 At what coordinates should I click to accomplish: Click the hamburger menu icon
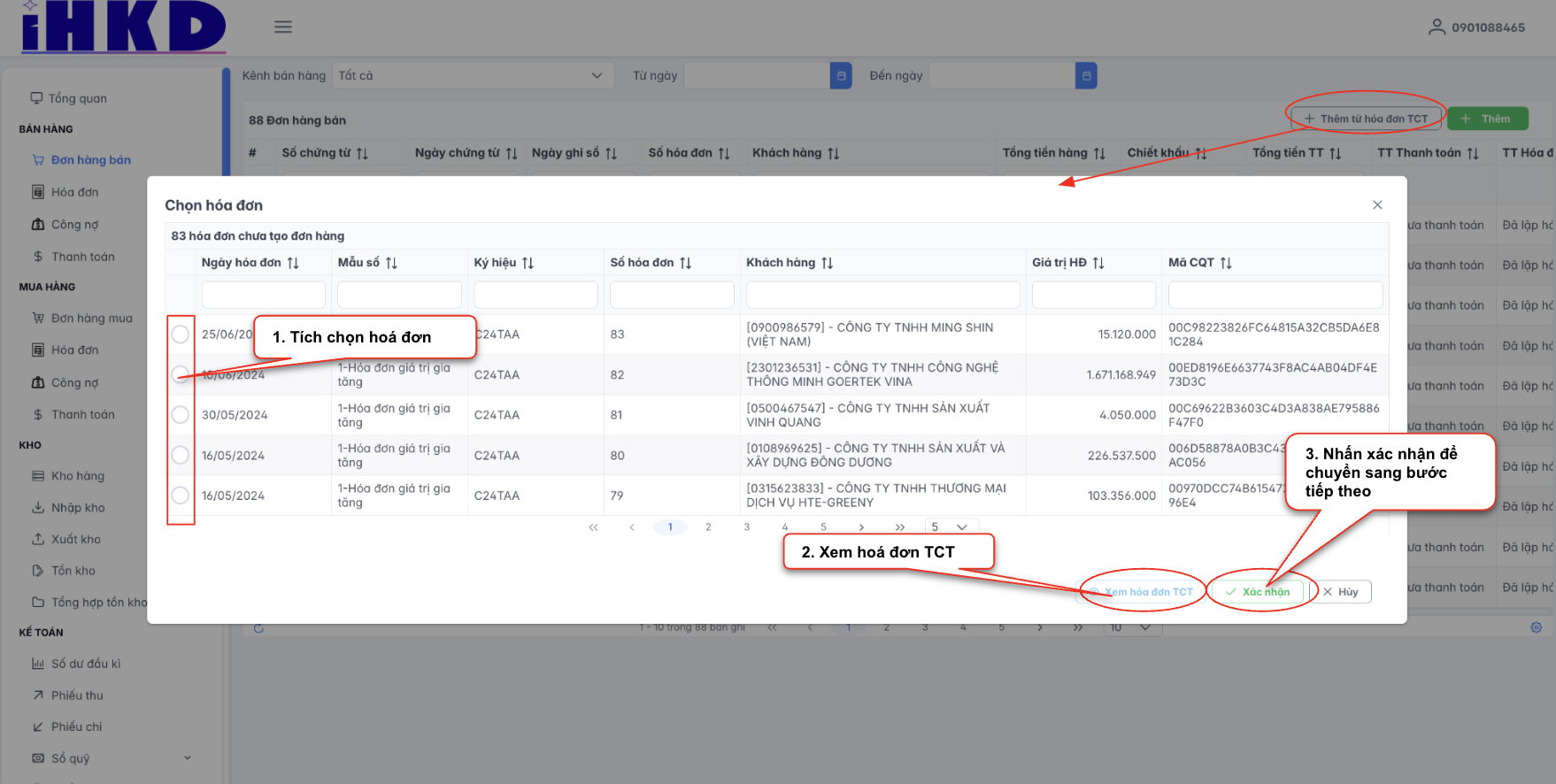click(283, 27)
